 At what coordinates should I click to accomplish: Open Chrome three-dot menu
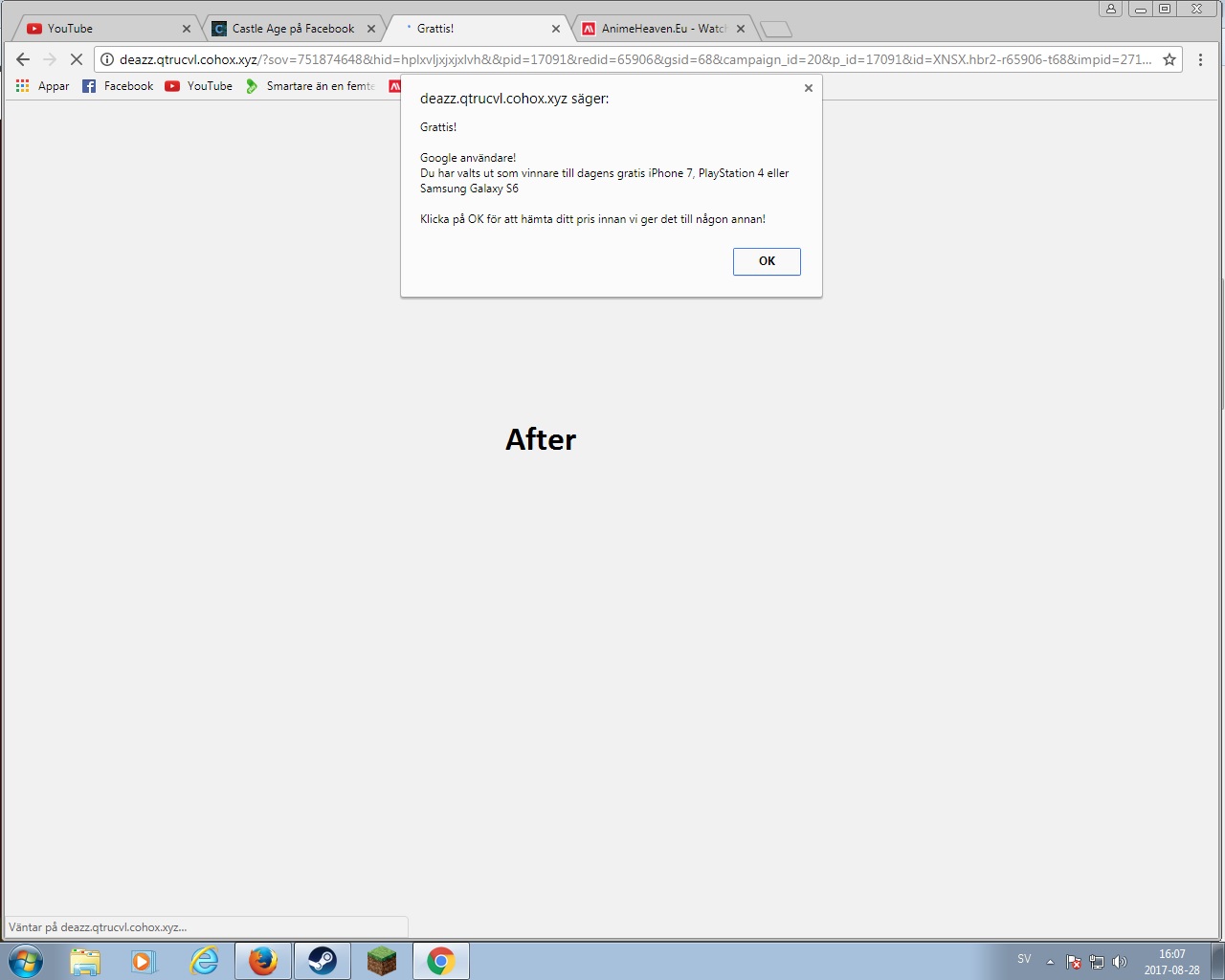click(x=1200, y=59)
